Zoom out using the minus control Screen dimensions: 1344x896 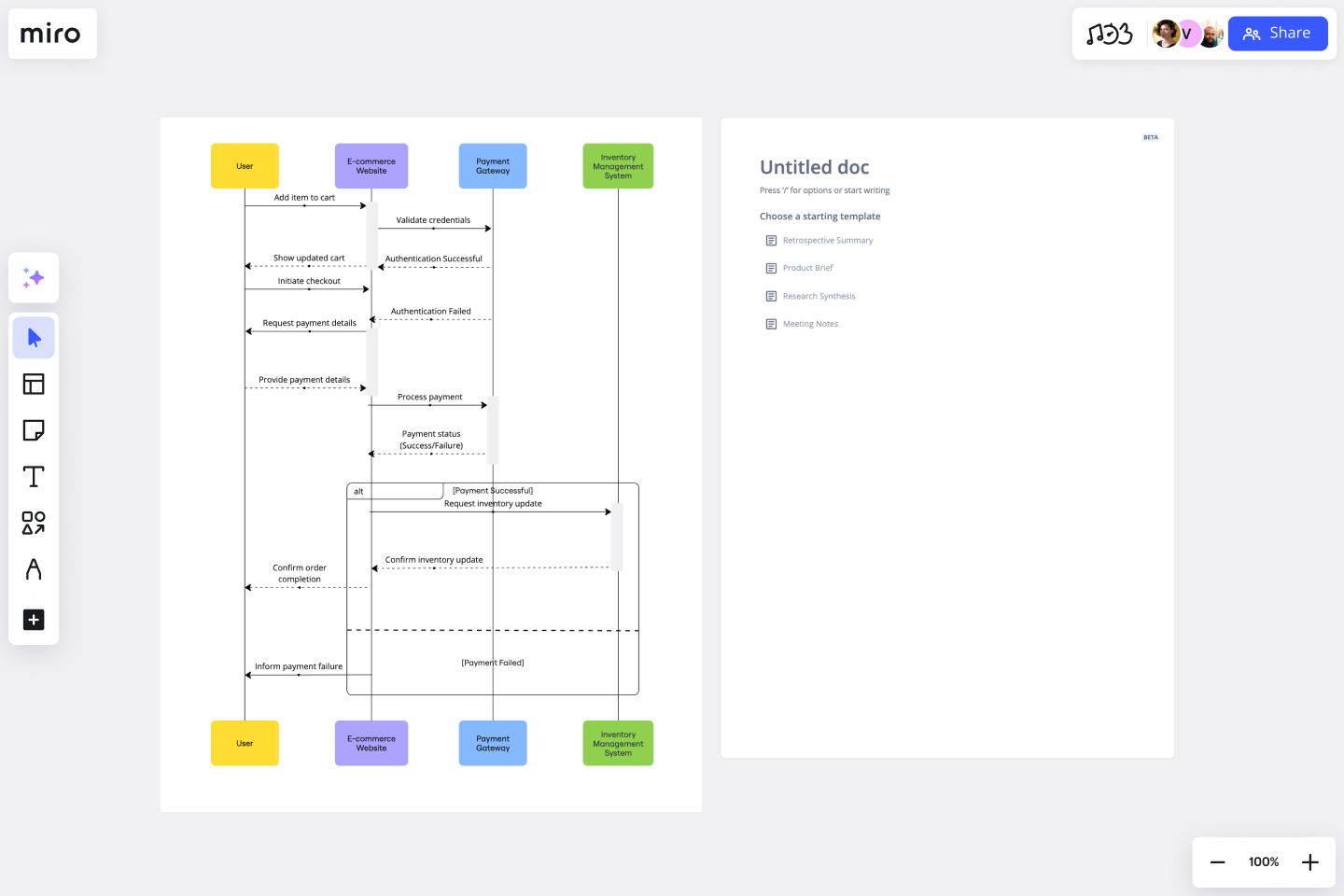(1217, 861)
